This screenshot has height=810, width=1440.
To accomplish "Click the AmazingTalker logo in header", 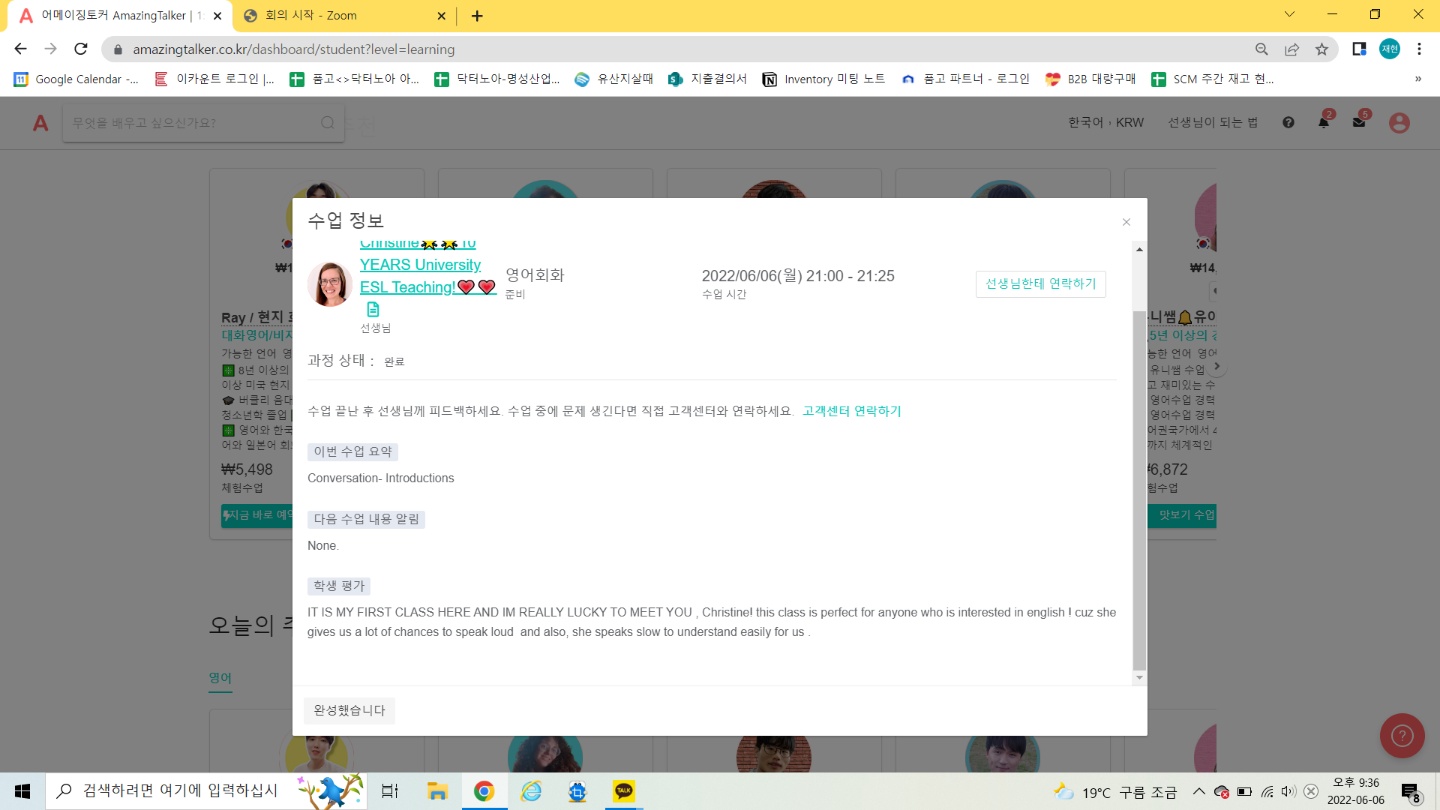I will [x=40, y=123].
